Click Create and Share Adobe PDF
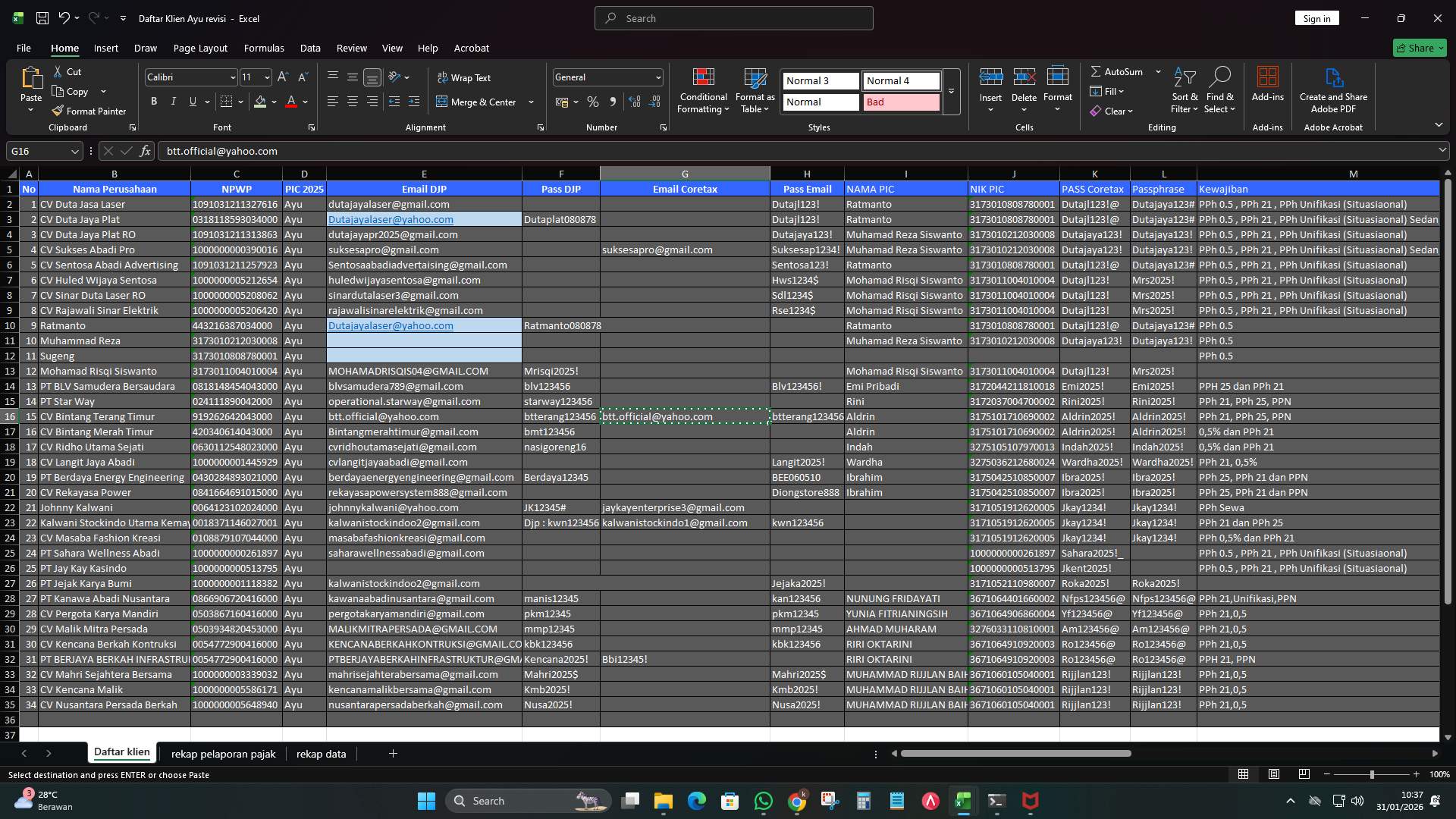1456x819 pixels. [1333, 89]
